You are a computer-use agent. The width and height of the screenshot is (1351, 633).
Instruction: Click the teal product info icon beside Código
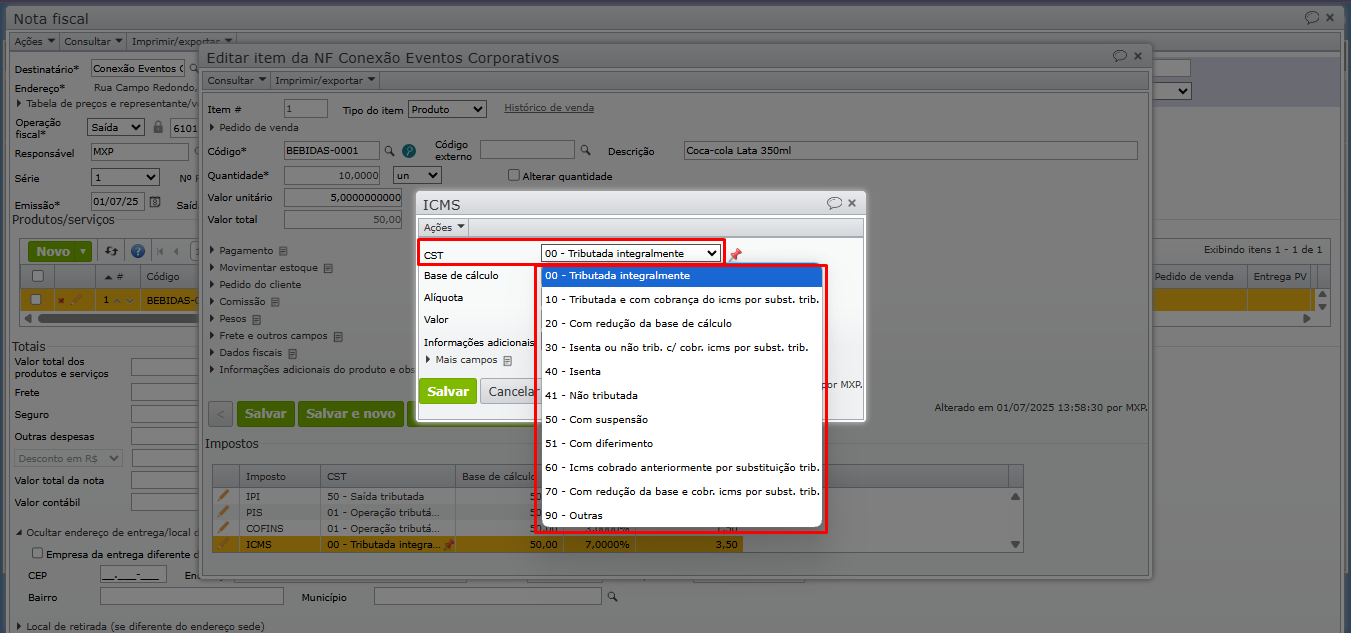(x=409, y=151)
